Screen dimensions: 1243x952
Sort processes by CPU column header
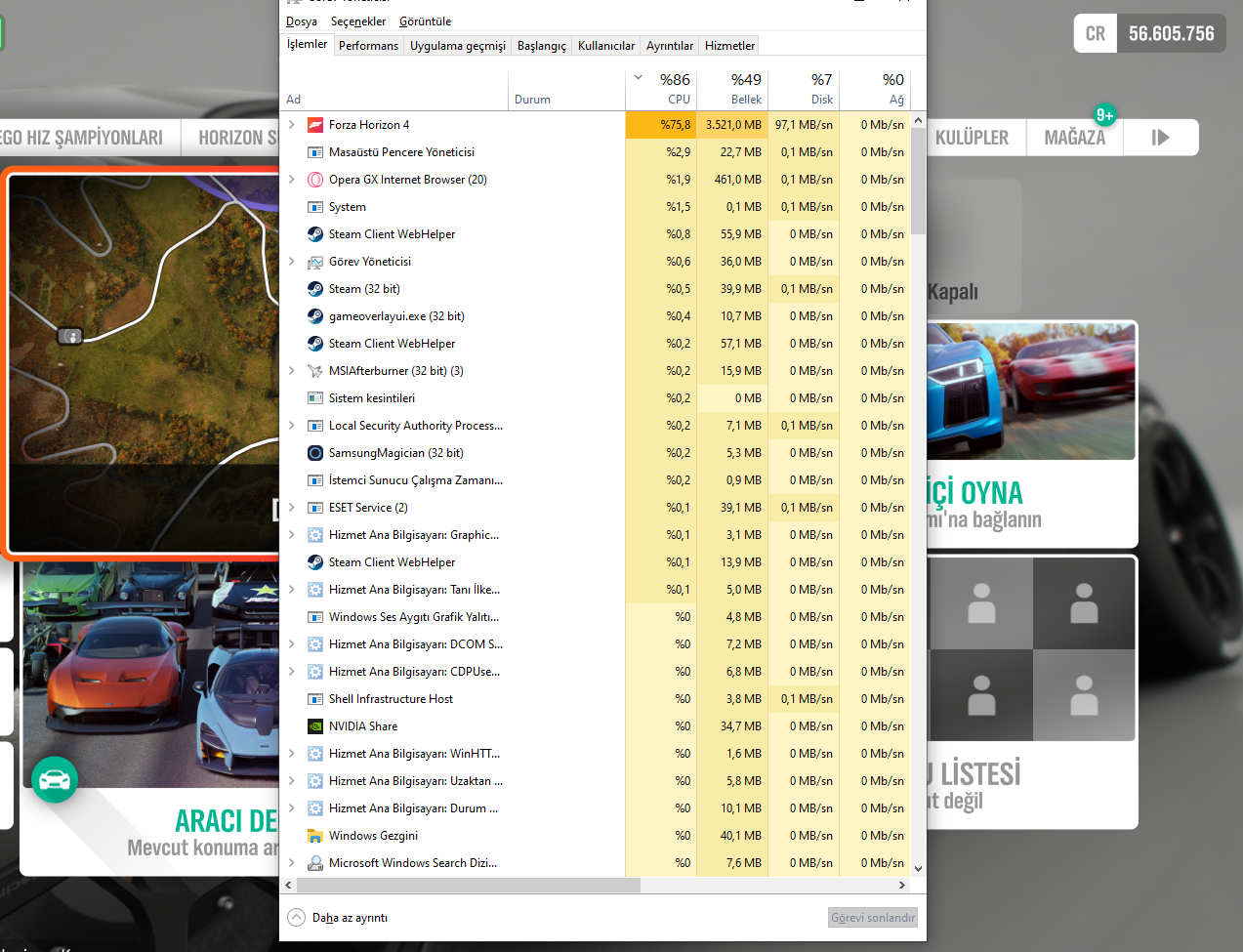click(x=661, y=89)
